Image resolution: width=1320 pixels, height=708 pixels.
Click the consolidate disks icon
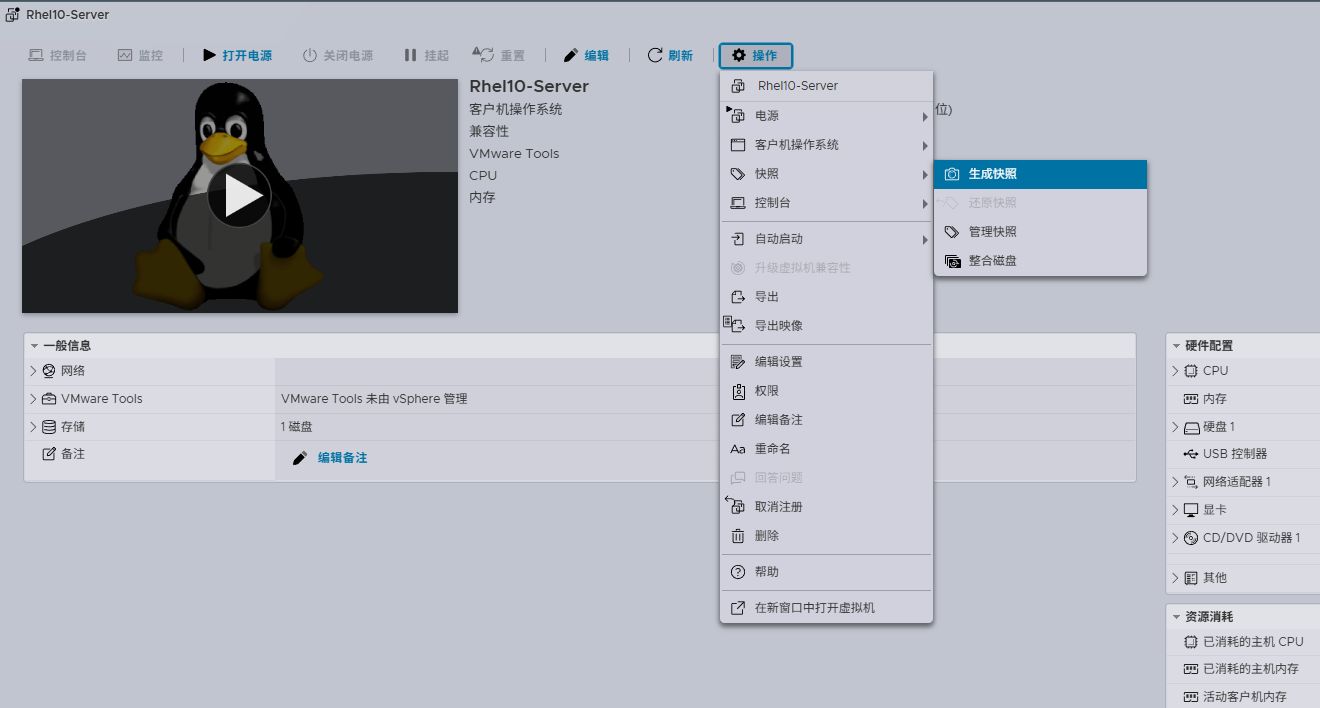[x=952, y=261]
